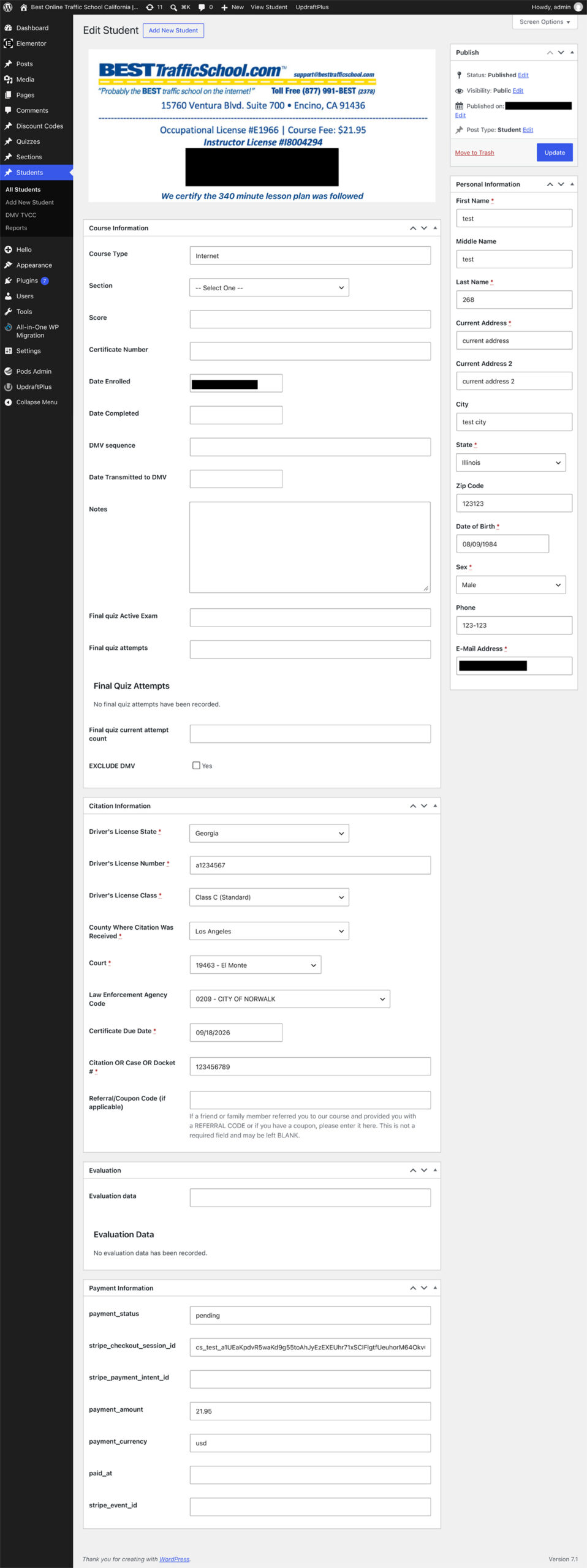Click the Pods Admin sidebar icon
The height and width of the screenshot is (1568, 587).
coord(8,371)
